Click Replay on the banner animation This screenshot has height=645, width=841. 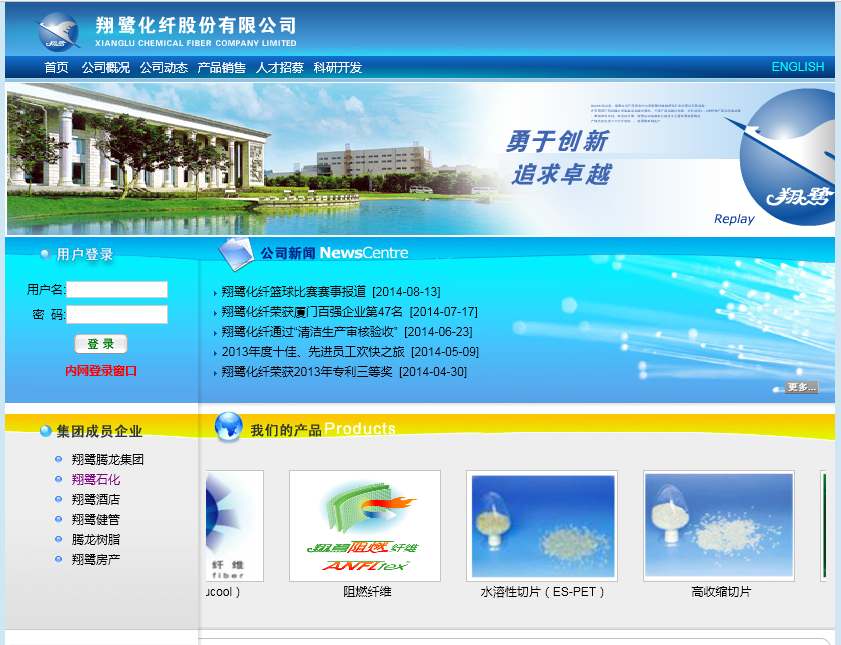(x=734, y=219)
